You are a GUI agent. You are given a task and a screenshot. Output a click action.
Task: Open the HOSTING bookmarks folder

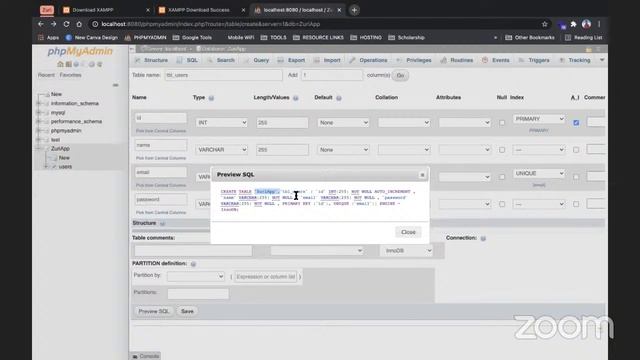pyautogui.click(x=366, y=38)
